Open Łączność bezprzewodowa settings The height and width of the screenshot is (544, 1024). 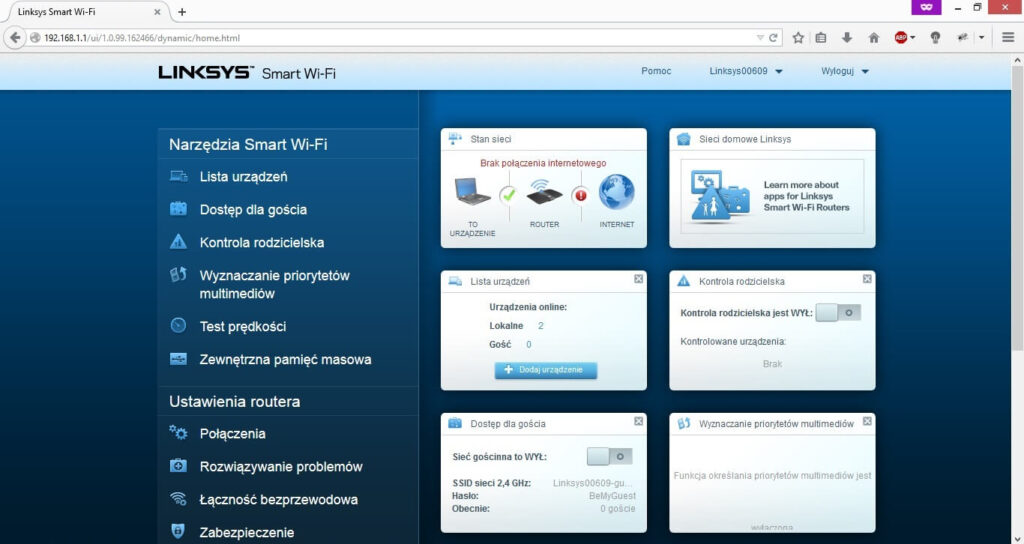click(278, 500)
